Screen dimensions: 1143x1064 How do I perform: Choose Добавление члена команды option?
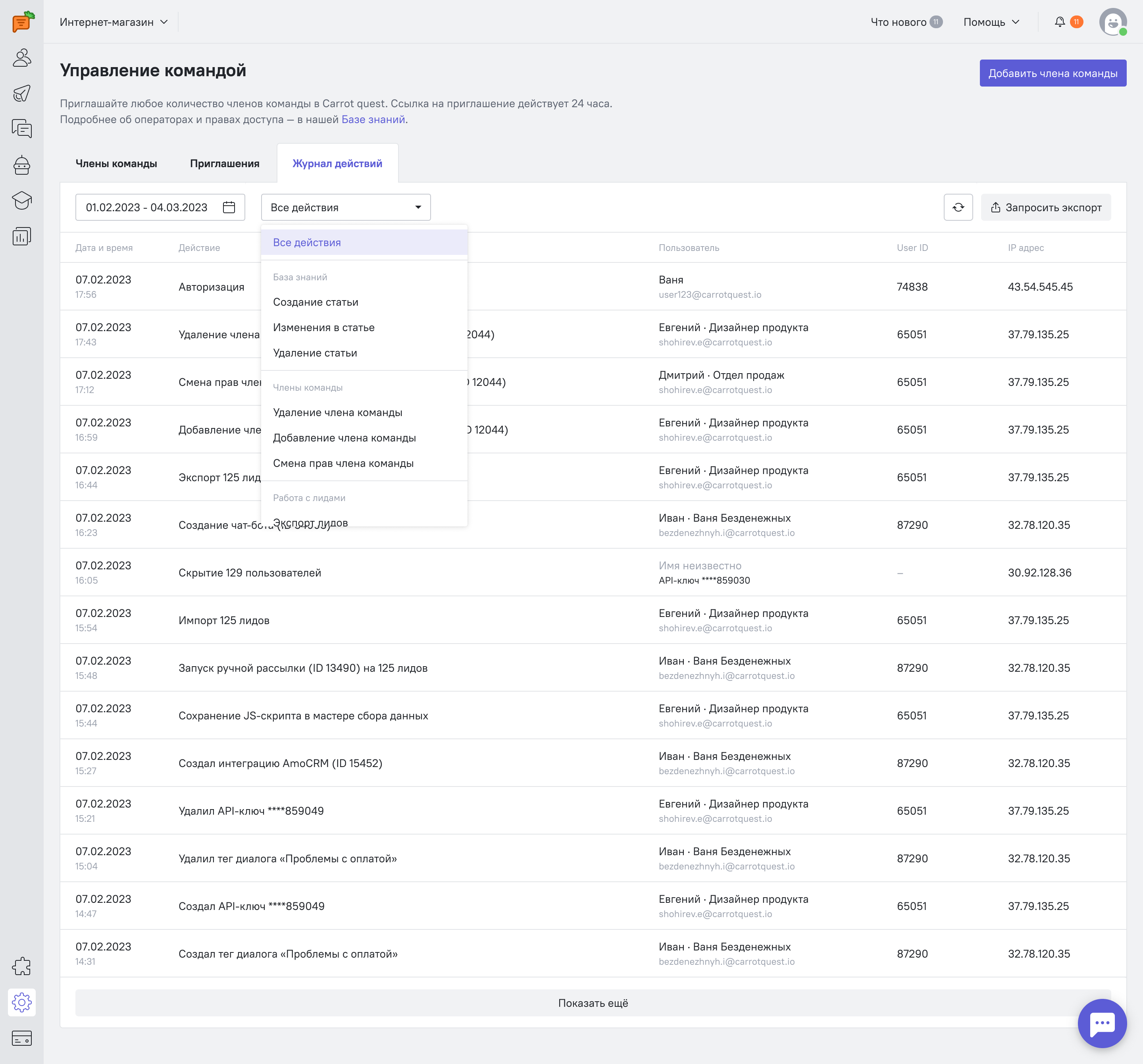[x=364, y=438]
